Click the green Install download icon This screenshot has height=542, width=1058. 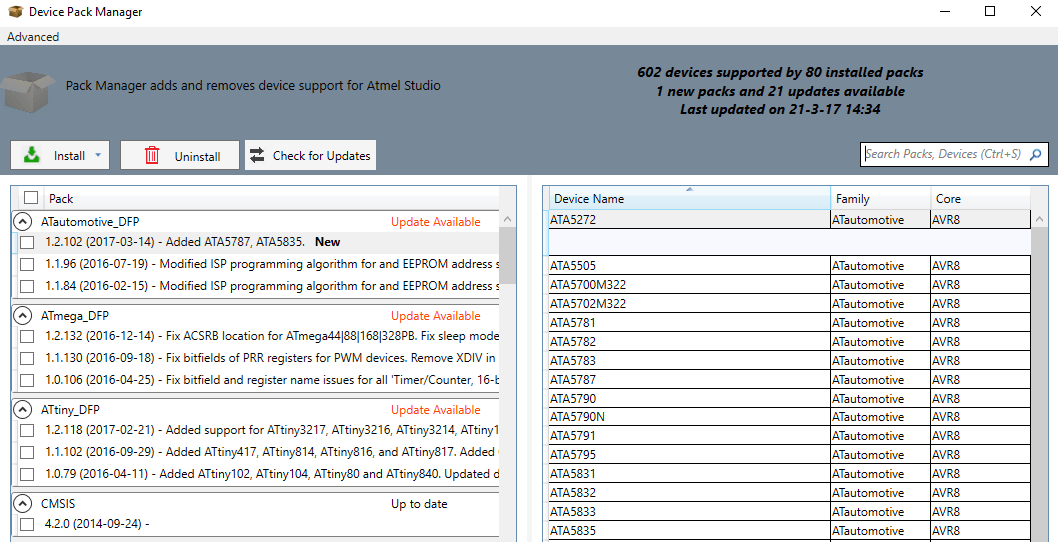pyautogui.click(x=31, y=155)
